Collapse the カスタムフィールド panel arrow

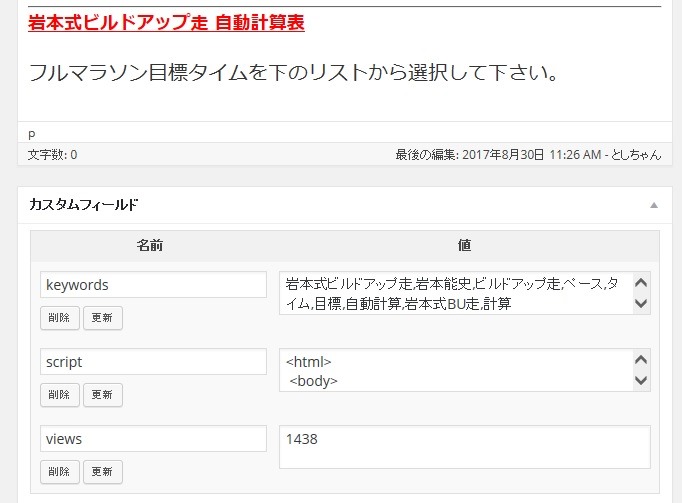(654, 205)
